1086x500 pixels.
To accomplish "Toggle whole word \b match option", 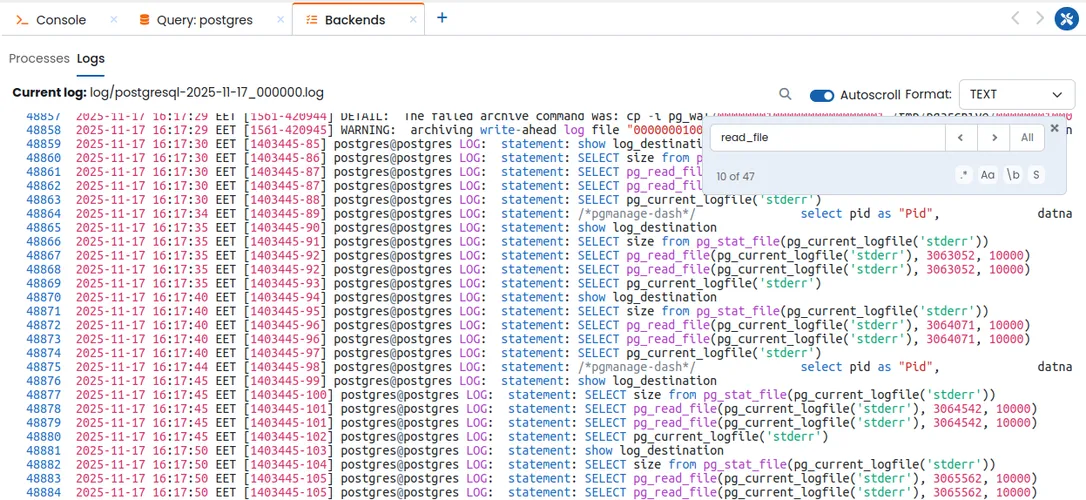I will tap(1013, 175).
